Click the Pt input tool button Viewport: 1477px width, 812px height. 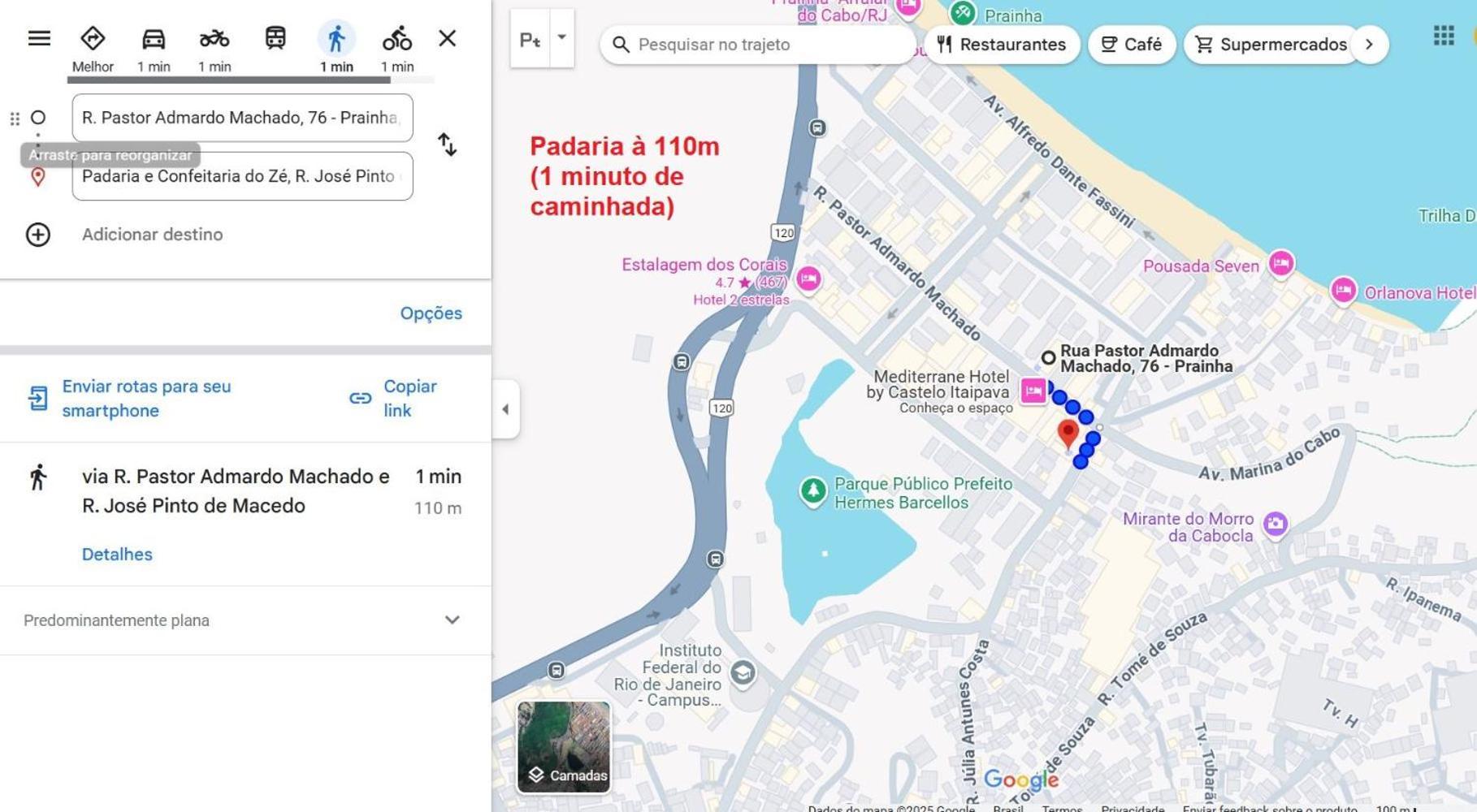point(531,39)
